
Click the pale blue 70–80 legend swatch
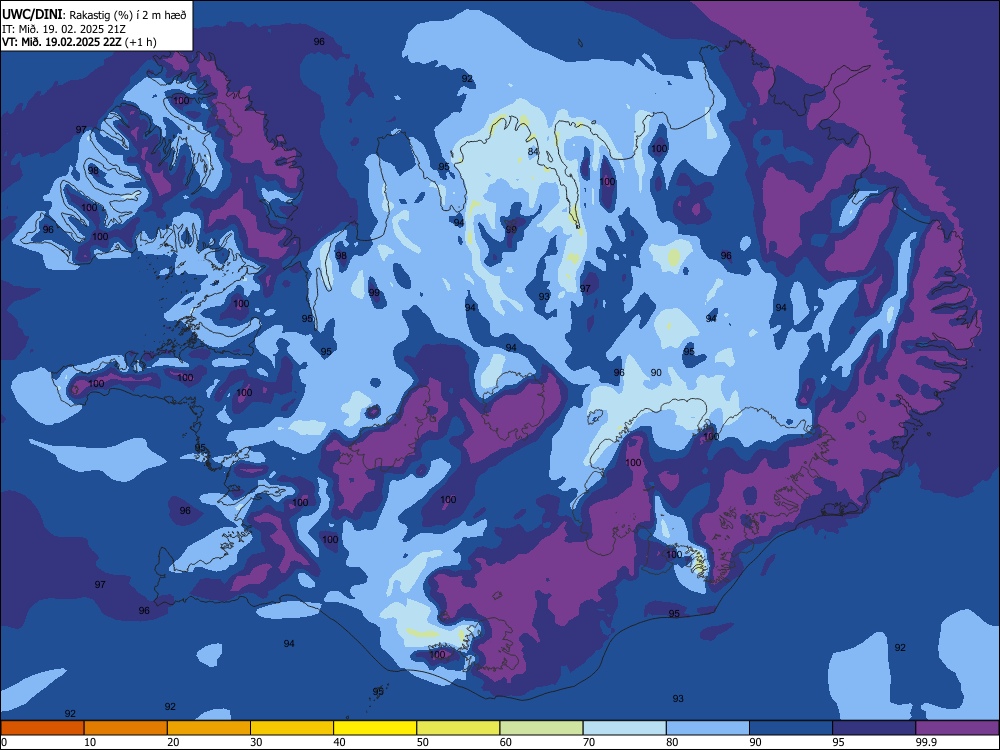coord(625,728)
